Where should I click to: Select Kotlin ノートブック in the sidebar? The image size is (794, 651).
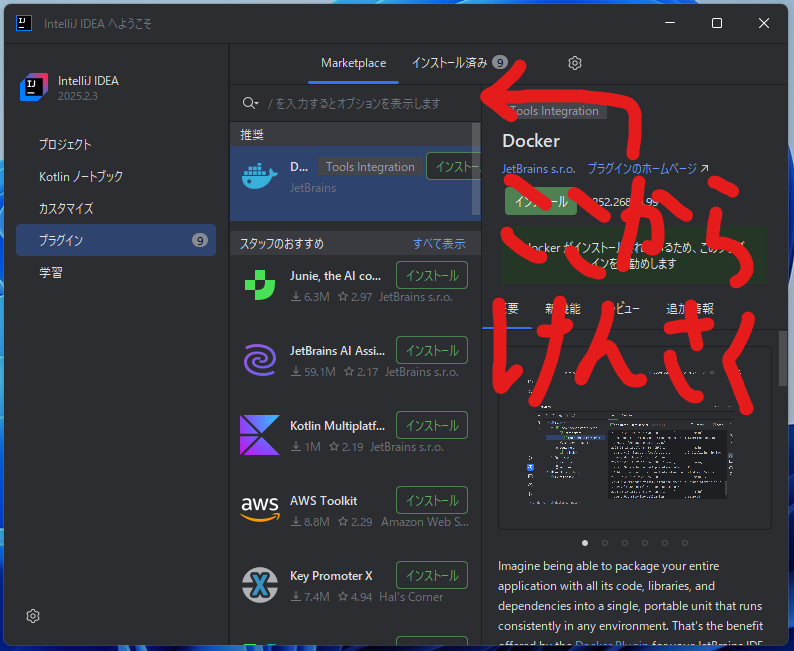pos(116,176)
